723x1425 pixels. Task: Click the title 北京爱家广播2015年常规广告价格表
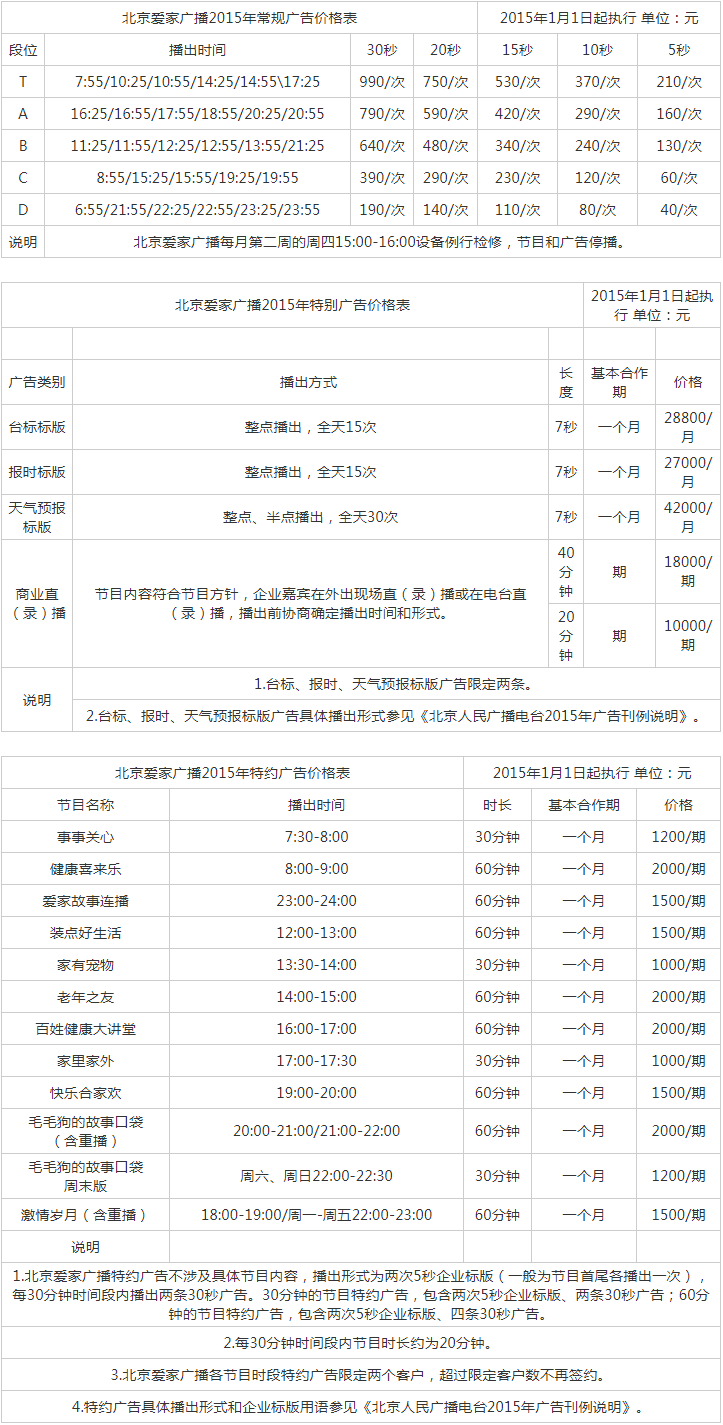coord(238,18)
